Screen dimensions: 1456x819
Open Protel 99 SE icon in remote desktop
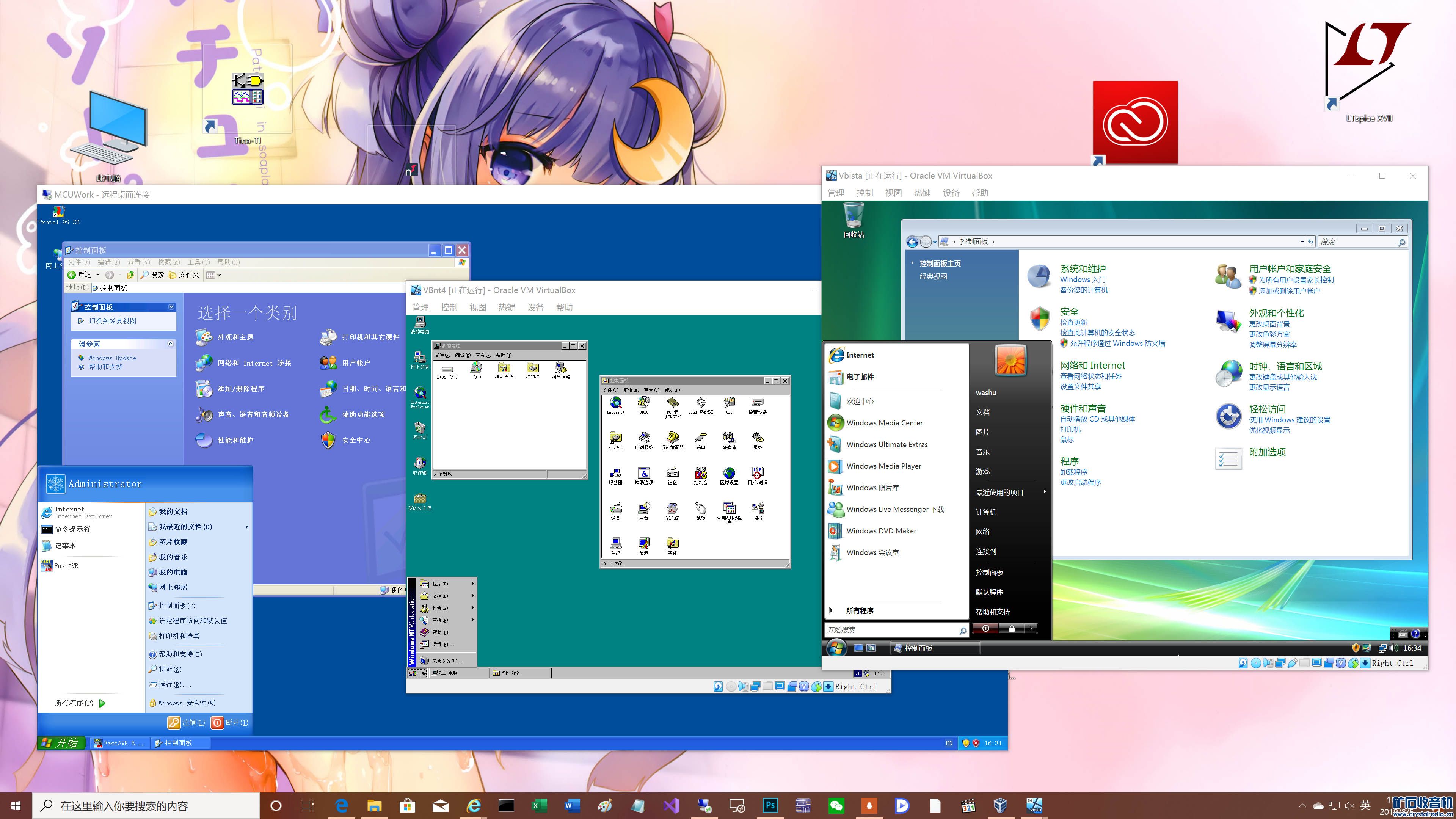coord(59,215)
